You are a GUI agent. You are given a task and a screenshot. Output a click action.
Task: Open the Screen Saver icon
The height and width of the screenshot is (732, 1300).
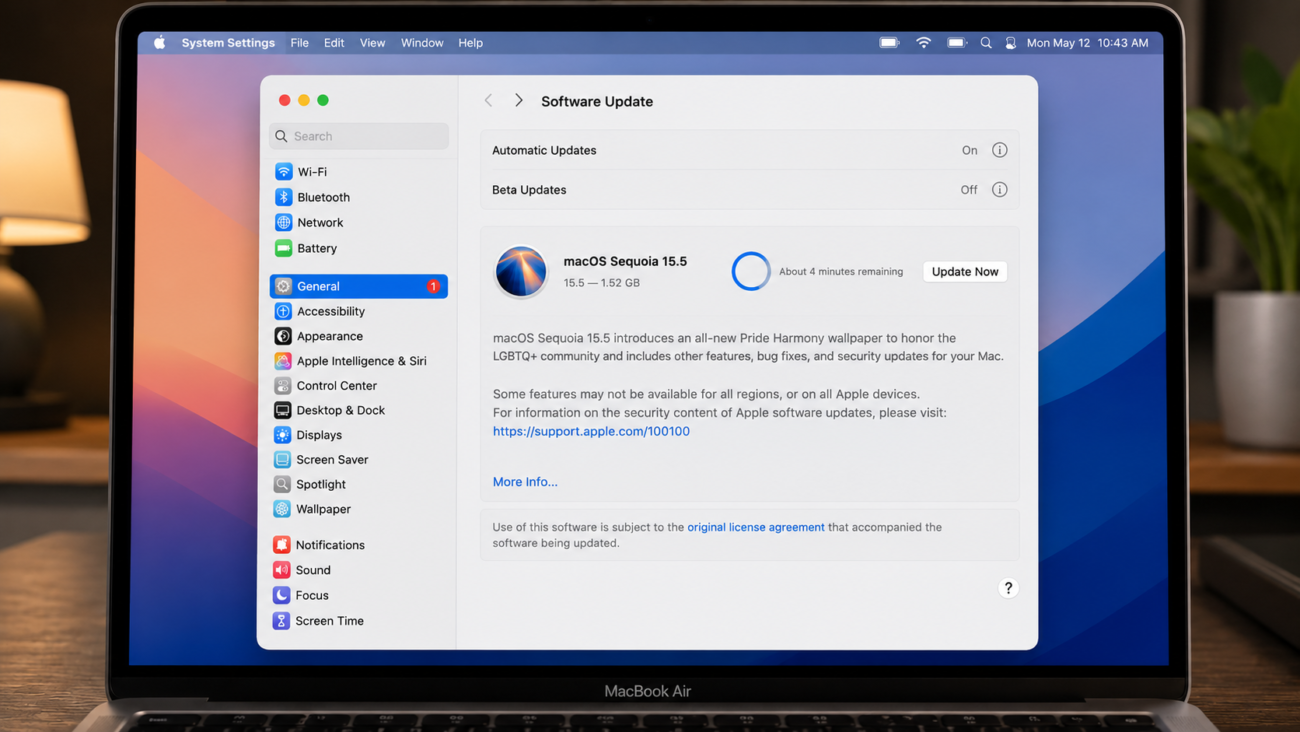(x=283, y=460)
